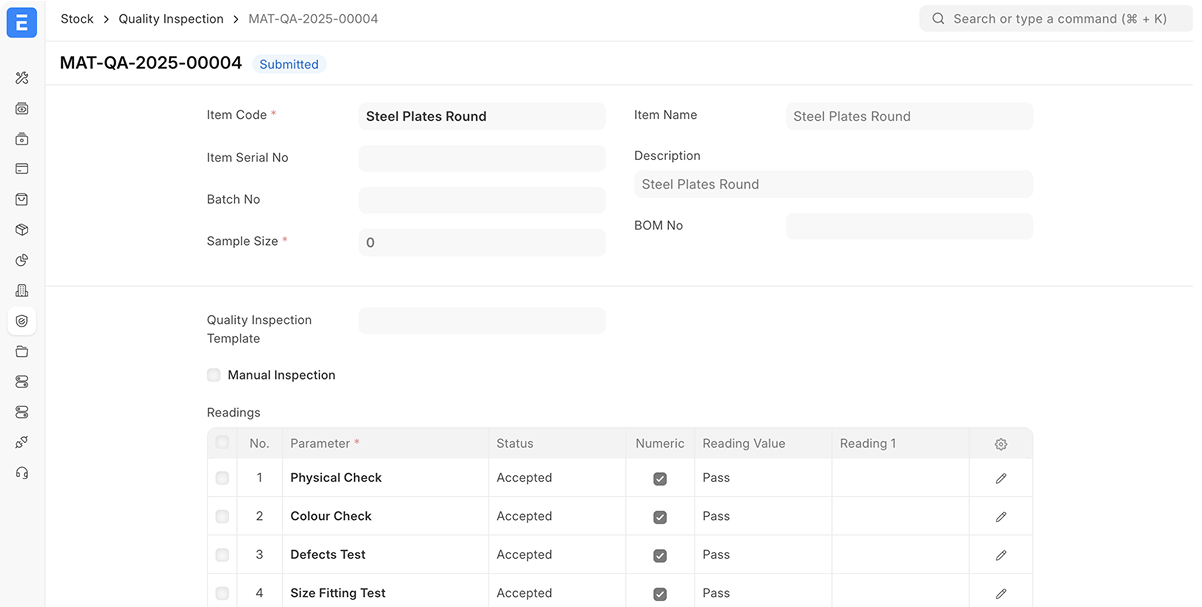Open Readings table column settings gear
Screen dimensions: 1202x607
[x=1001, y=444]
